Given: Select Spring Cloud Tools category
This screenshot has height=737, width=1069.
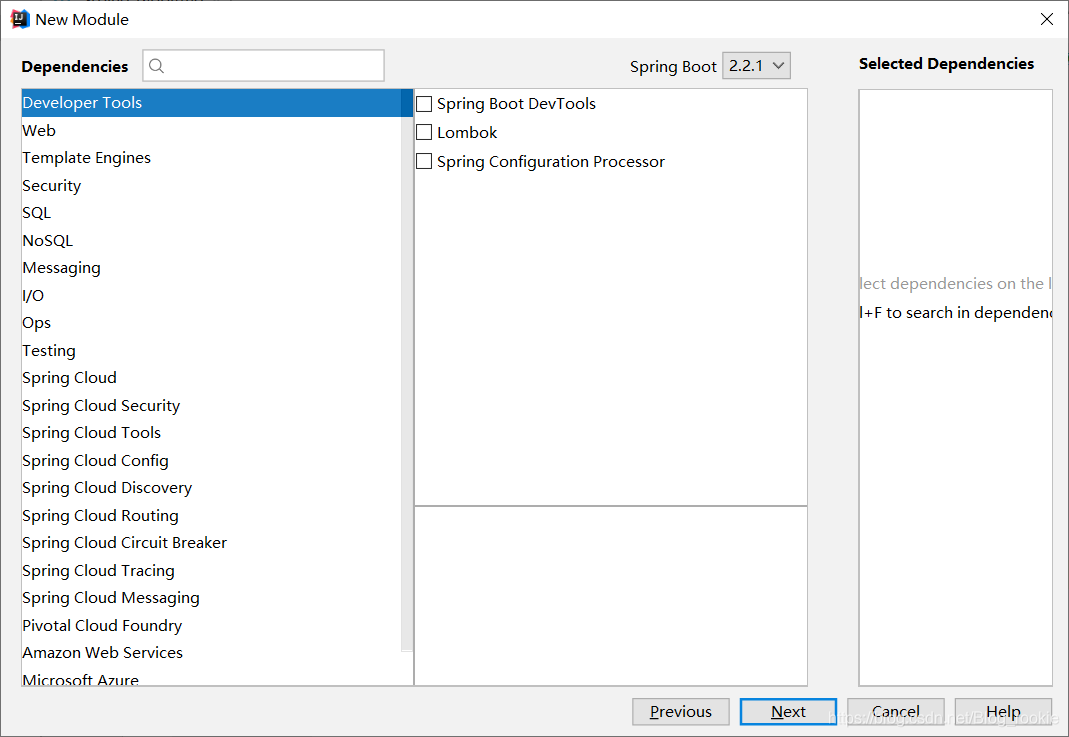Looking at the screenshot, I should 212,433.
